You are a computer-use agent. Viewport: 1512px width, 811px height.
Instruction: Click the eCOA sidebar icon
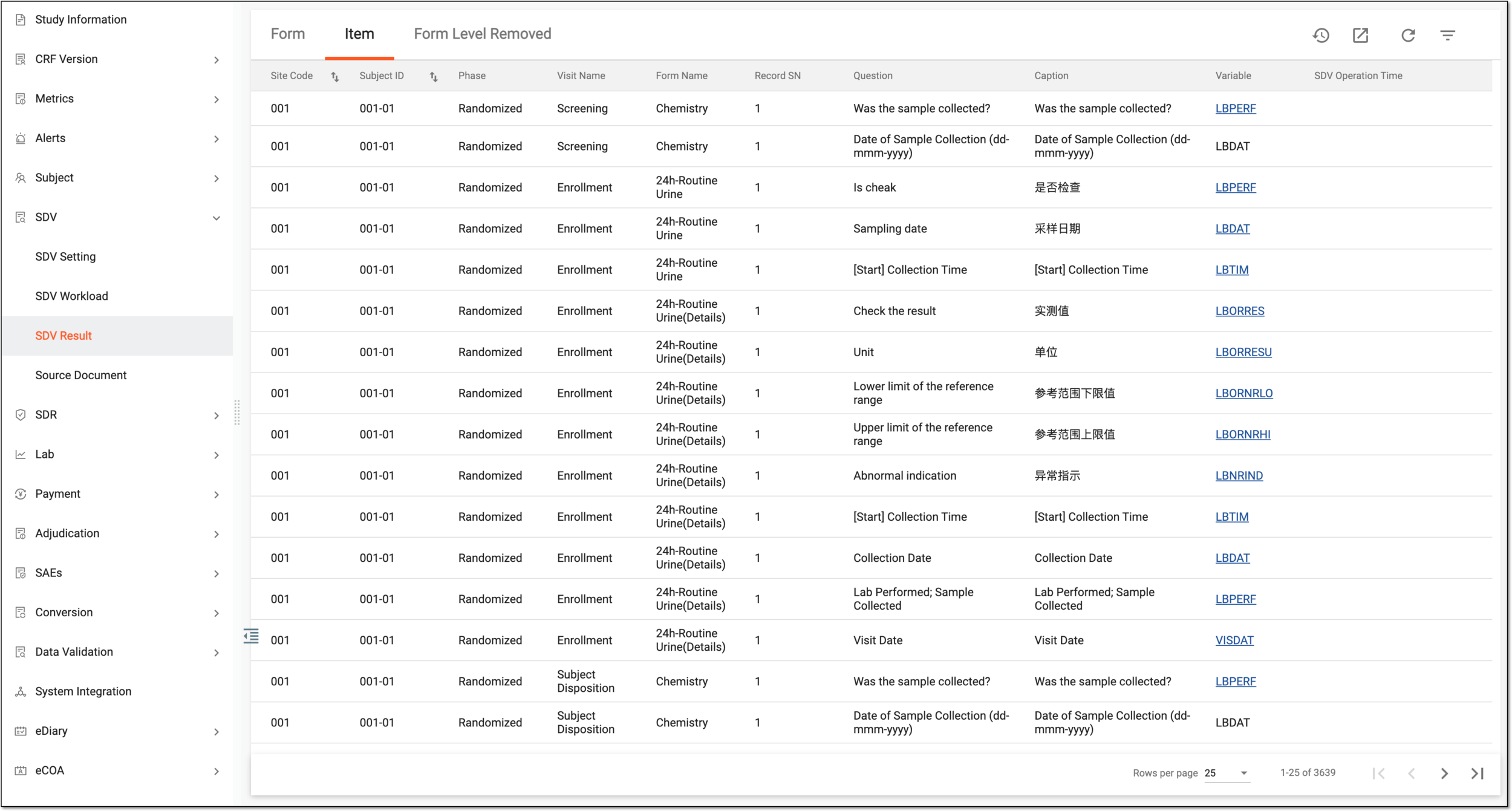pos(21,770)
